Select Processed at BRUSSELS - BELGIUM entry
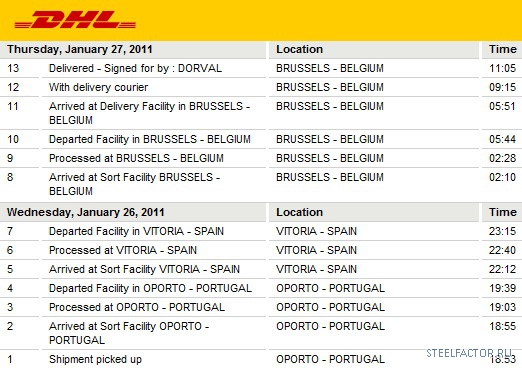 tap(136, 158)
